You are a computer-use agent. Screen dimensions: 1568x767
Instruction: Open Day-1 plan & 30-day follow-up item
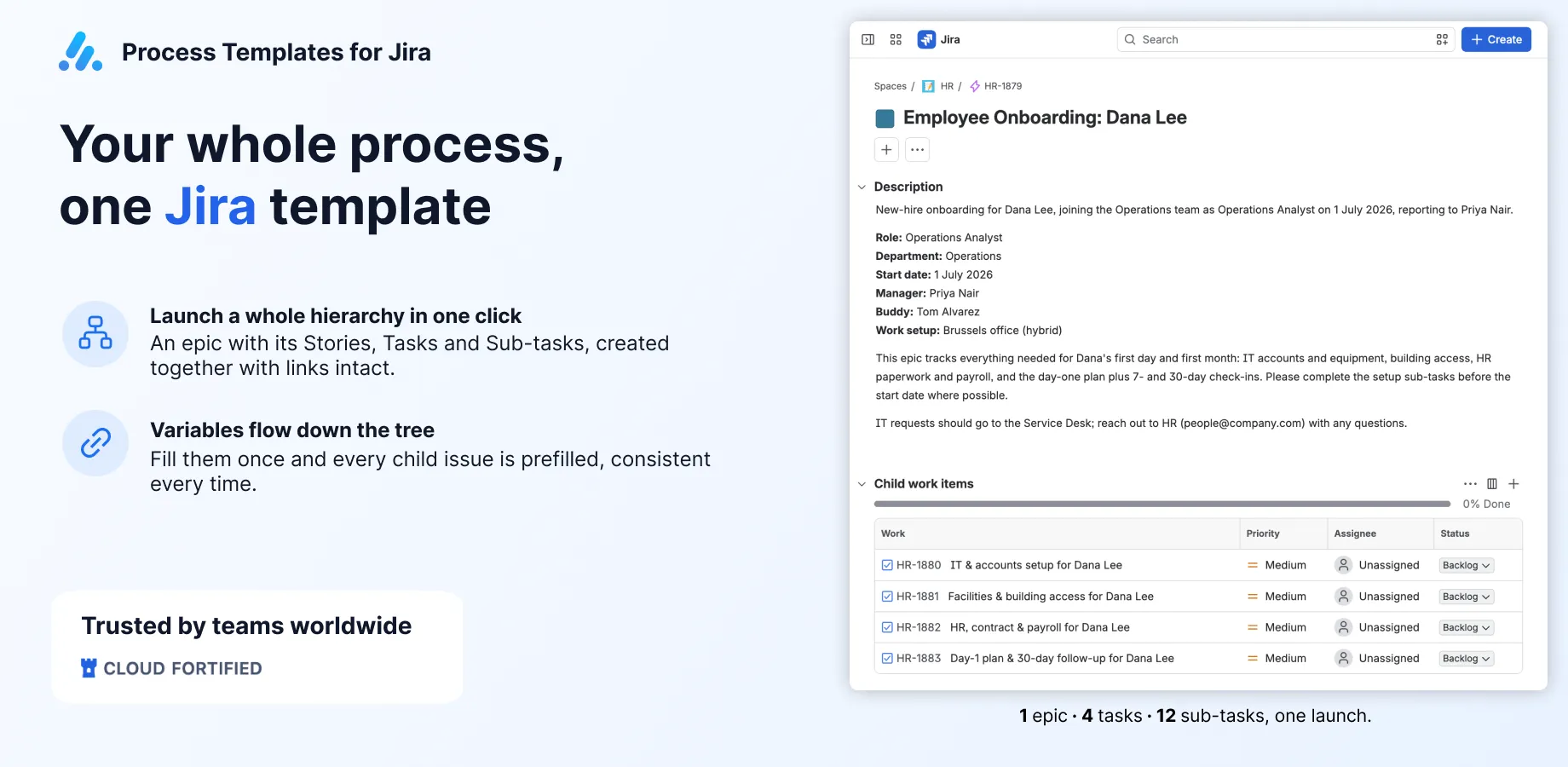point(1062,658)
